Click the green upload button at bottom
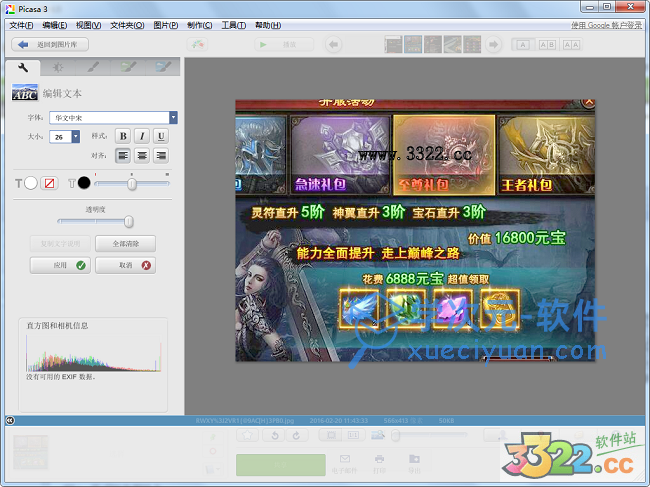Image resolution: width=650 pixels, height=487 pixels. pyautogui.click(x=281, y=465)
